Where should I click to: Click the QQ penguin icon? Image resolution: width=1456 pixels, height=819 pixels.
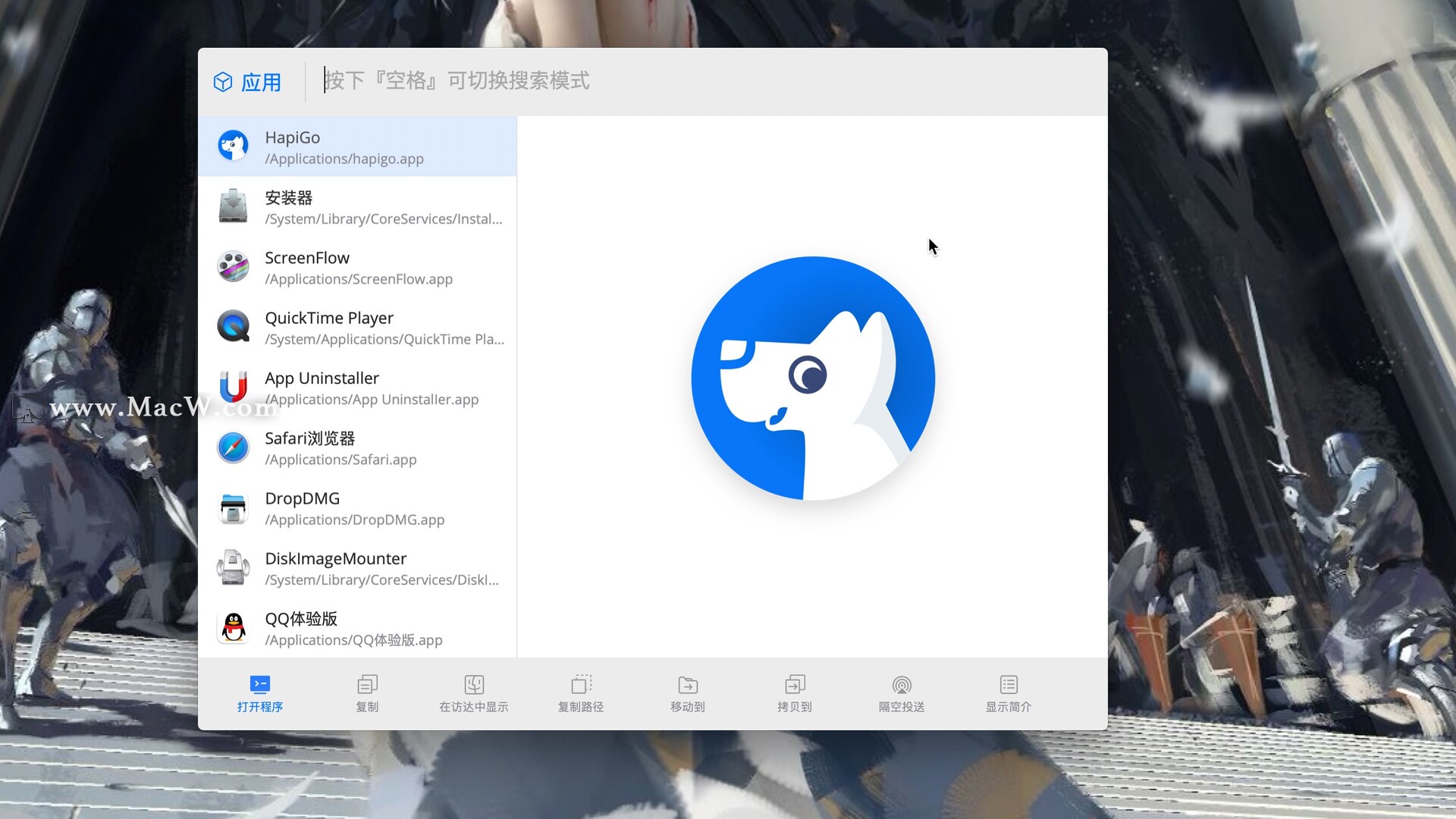coord(233,627)
